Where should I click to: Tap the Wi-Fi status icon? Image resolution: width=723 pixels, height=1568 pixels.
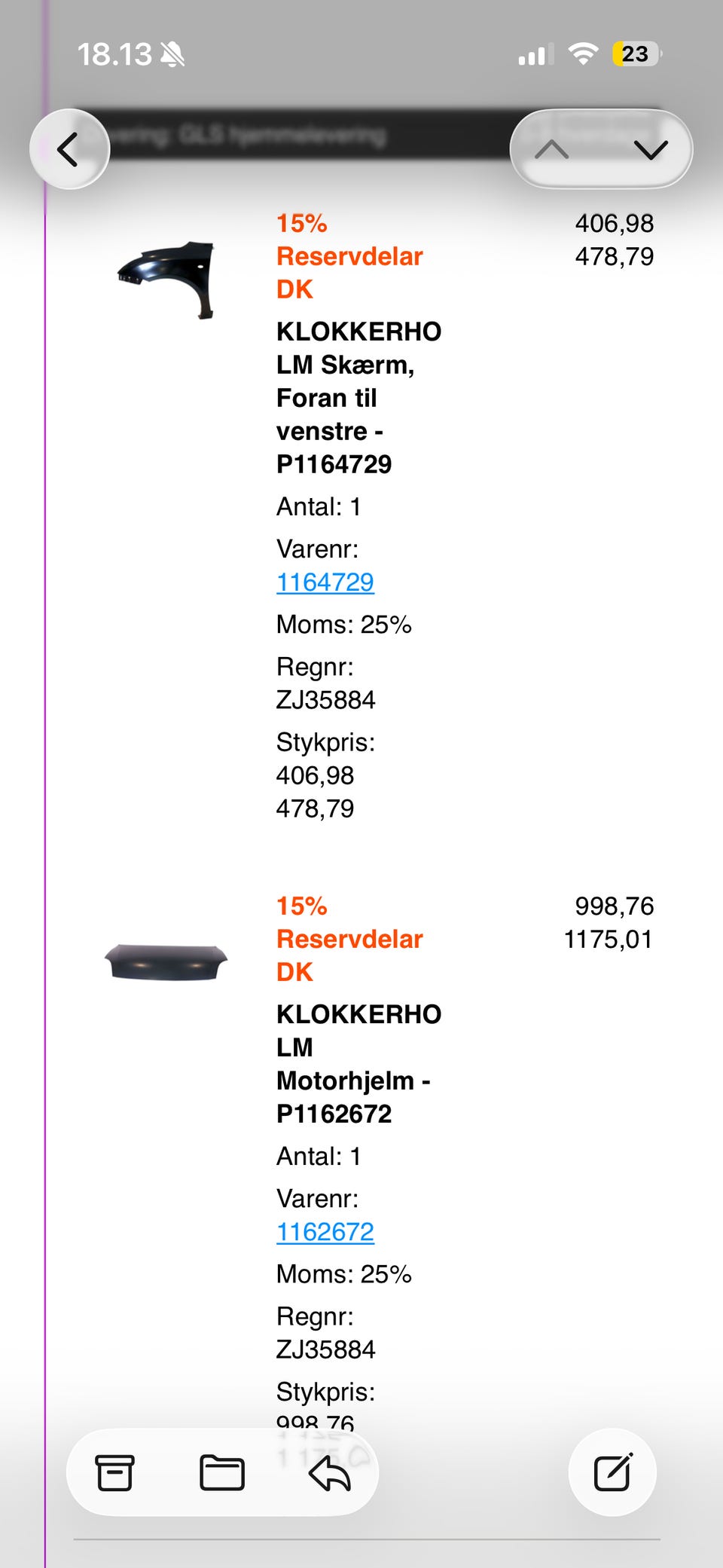(583, 54)
